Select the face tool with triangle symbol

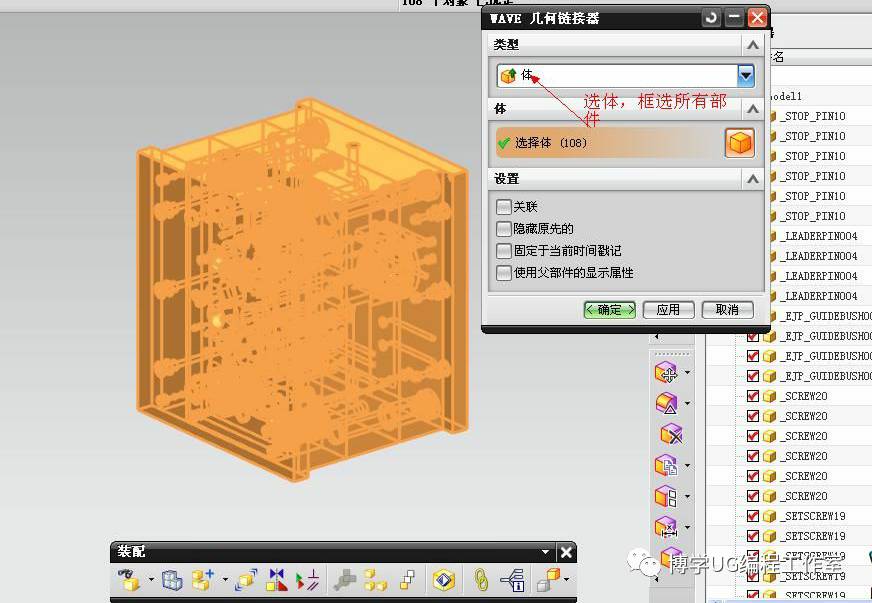click(x=666, y=403)
